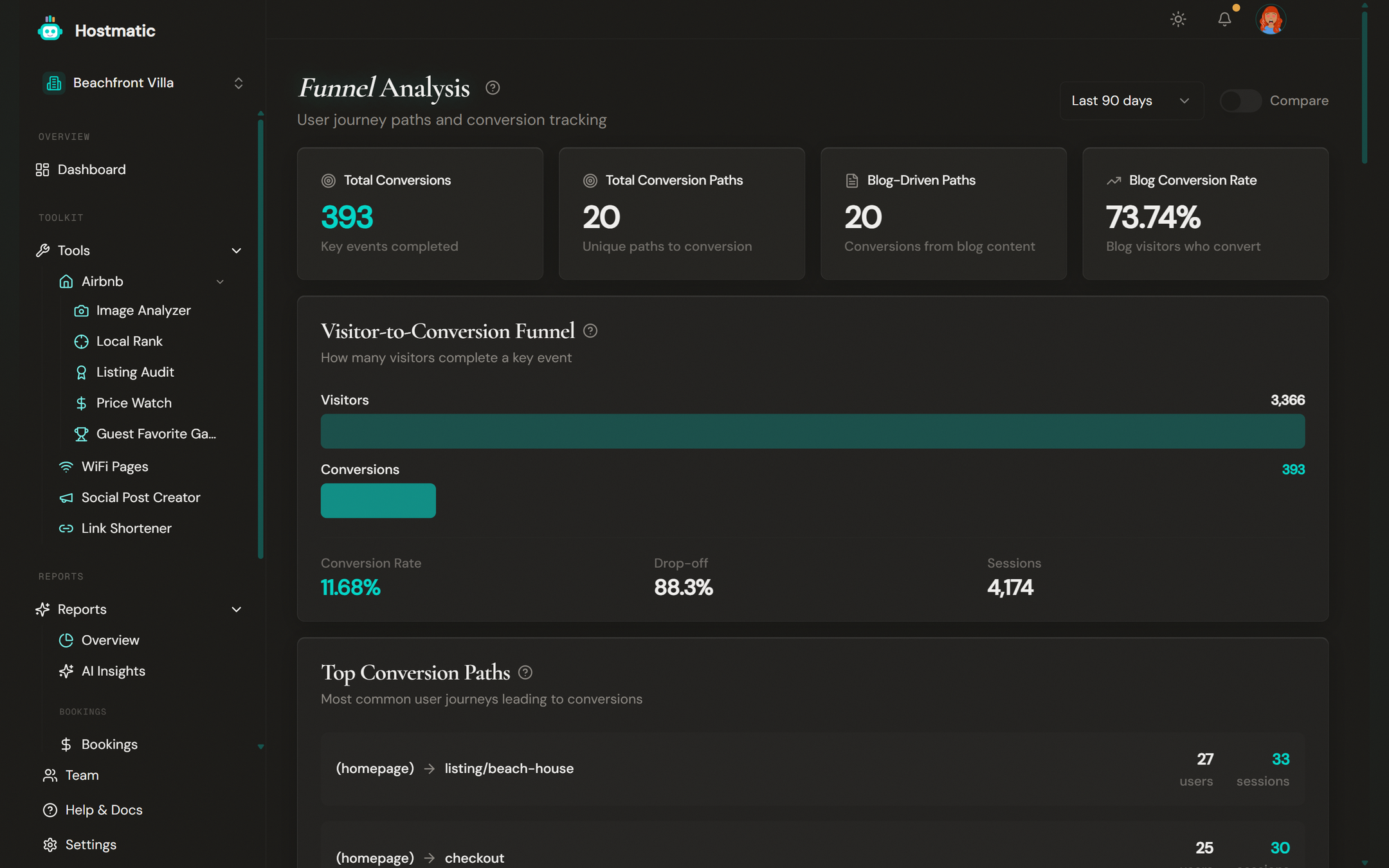Select the homepage to listing/beach-house path row
The width and height of the screenshot is (1389, 868).
(x=813, y=769)
